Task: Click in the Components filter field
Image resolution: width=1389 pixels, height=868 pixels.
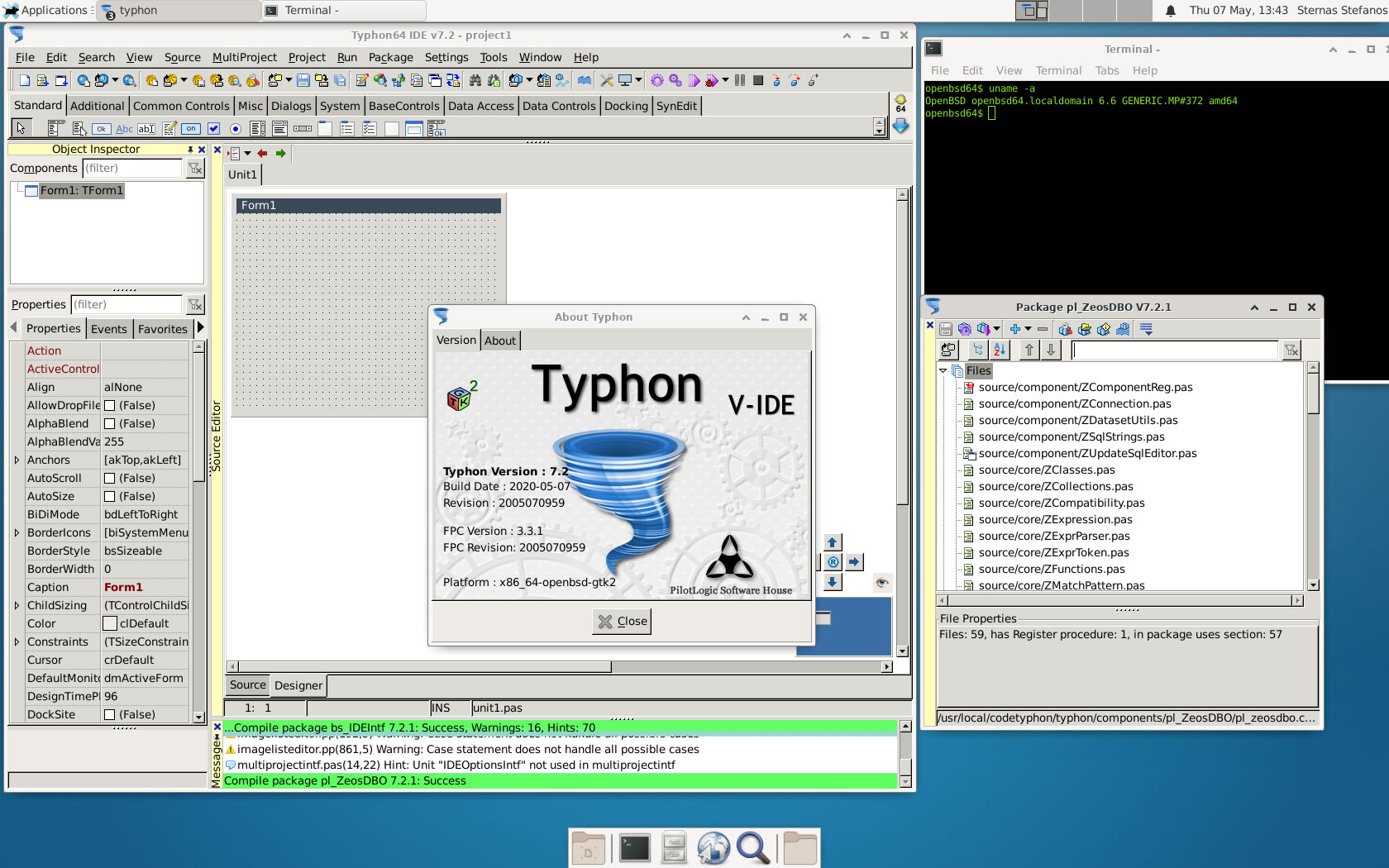Action: coord(131,168)
